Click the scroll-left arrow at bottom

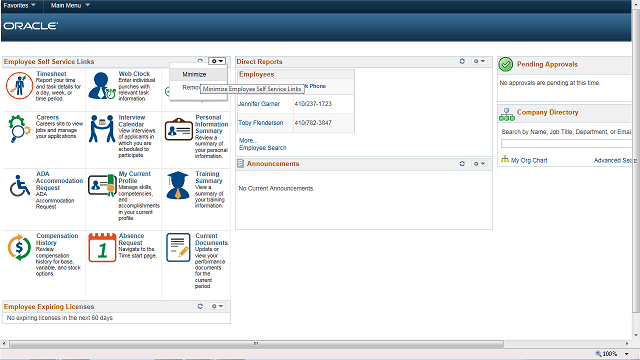[x=4, y=344]
